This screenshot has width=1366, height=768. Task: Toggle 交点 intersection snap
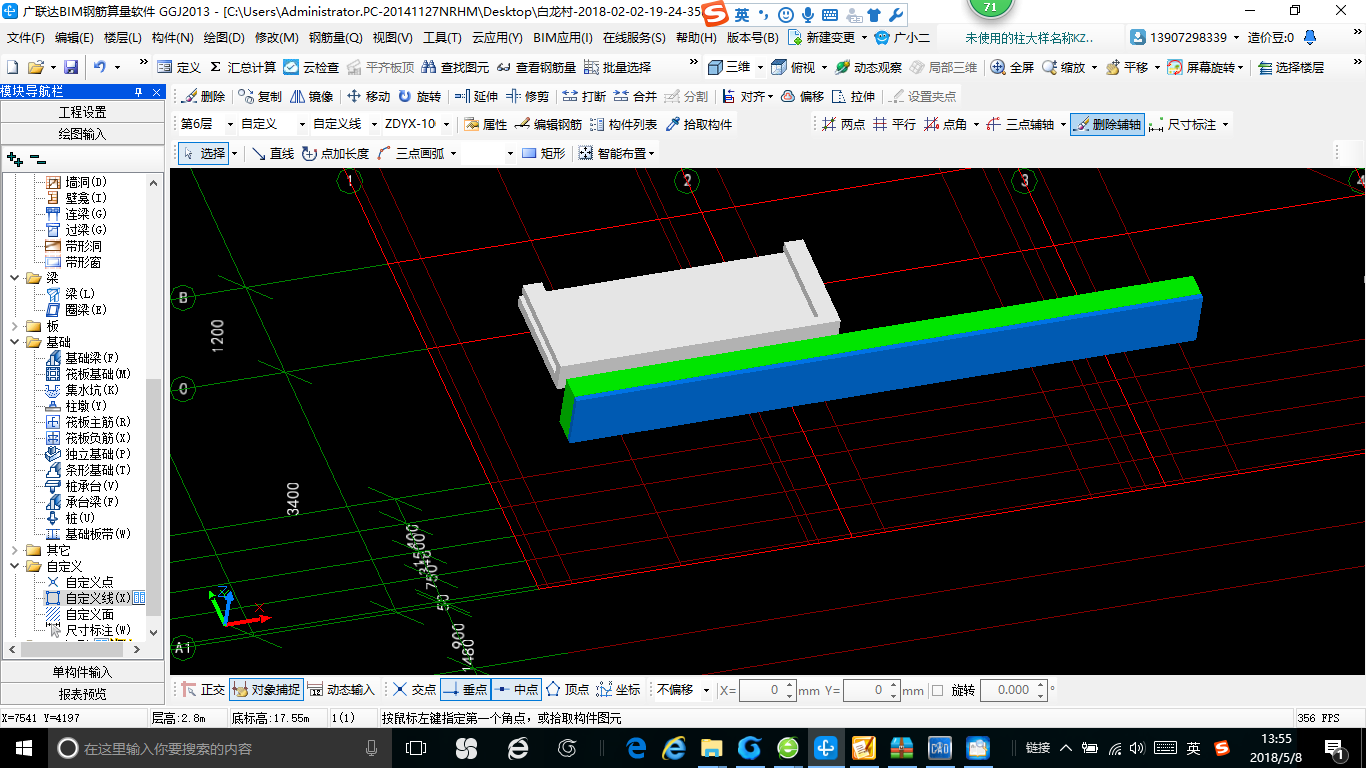click(x=414, y=690)
